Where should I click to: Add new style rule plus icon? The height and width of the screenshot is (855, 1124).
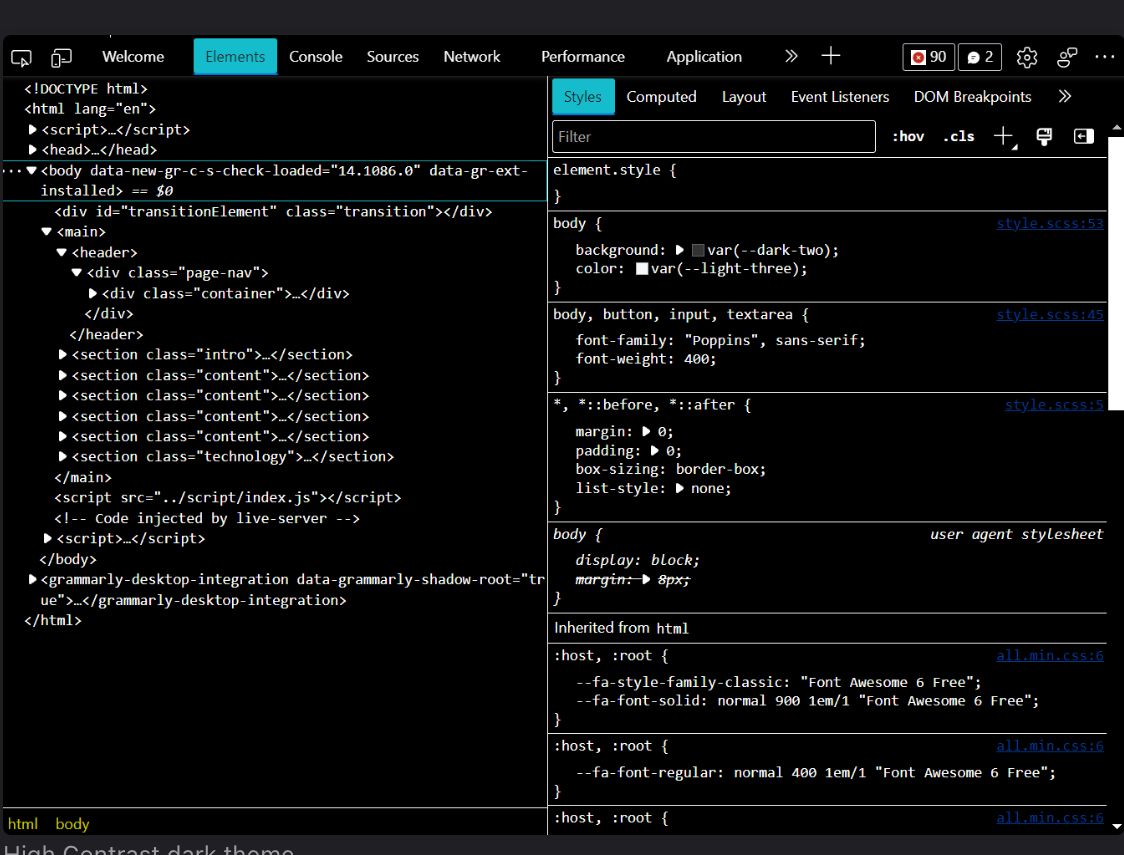pyautogui.click(x=1004, y=136)
